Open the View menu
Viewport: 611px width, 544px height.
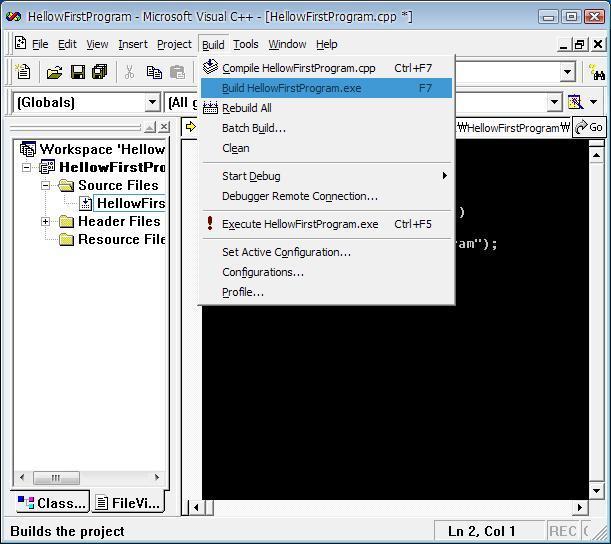click(x=97, y=44)
